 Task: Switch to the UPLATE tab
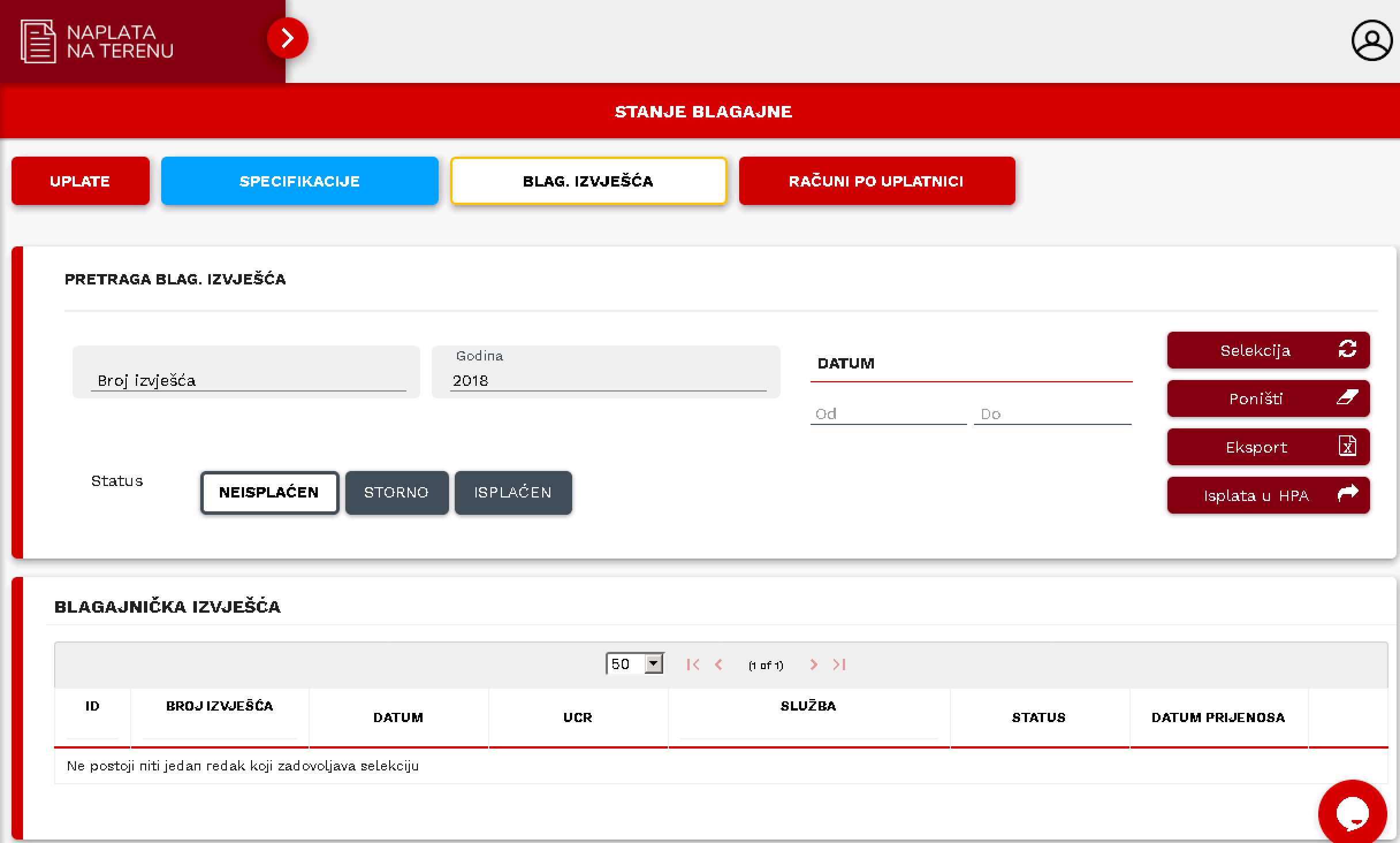click(80, 181)
